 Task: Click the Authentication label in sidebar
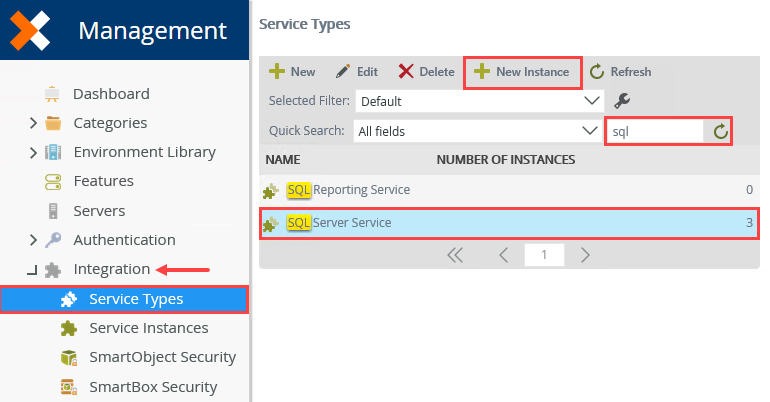click(125, 240)
